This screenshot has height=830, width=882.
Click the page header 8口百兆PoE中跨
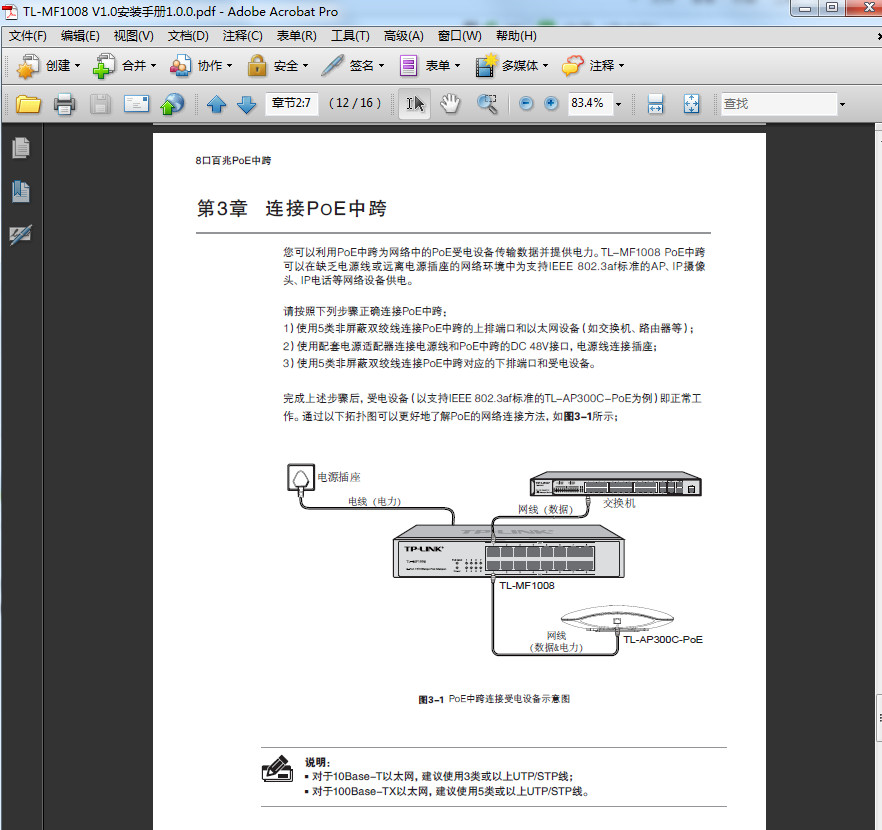[233, 161]
